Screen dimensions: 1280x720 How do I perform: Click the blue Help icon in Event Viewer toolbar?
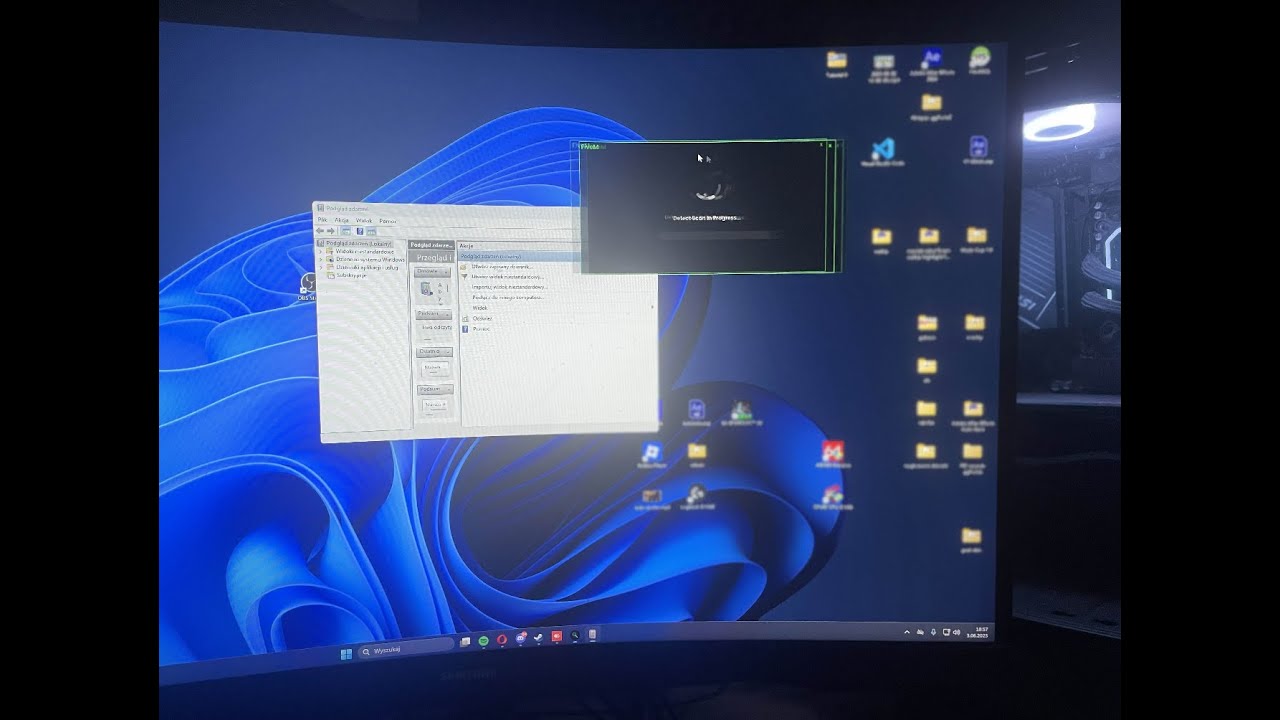pyautogui.click(x=360, y=231)
